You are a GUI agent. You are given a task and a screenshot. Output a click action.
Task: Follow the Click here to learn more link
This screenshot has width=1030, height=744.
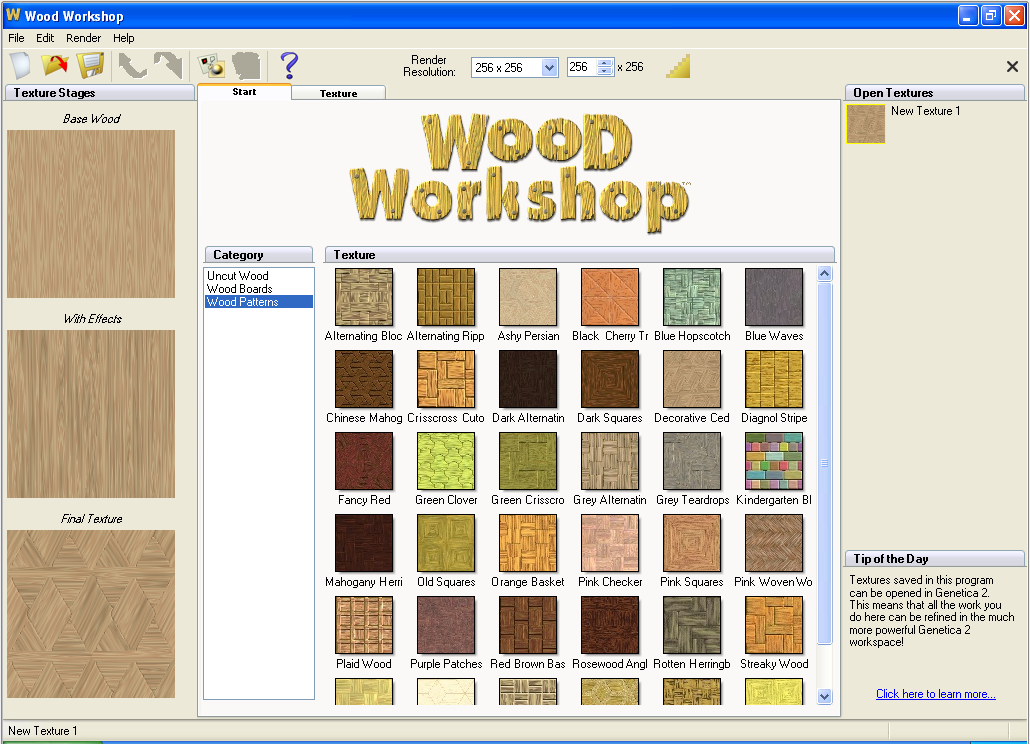point(935,694)
